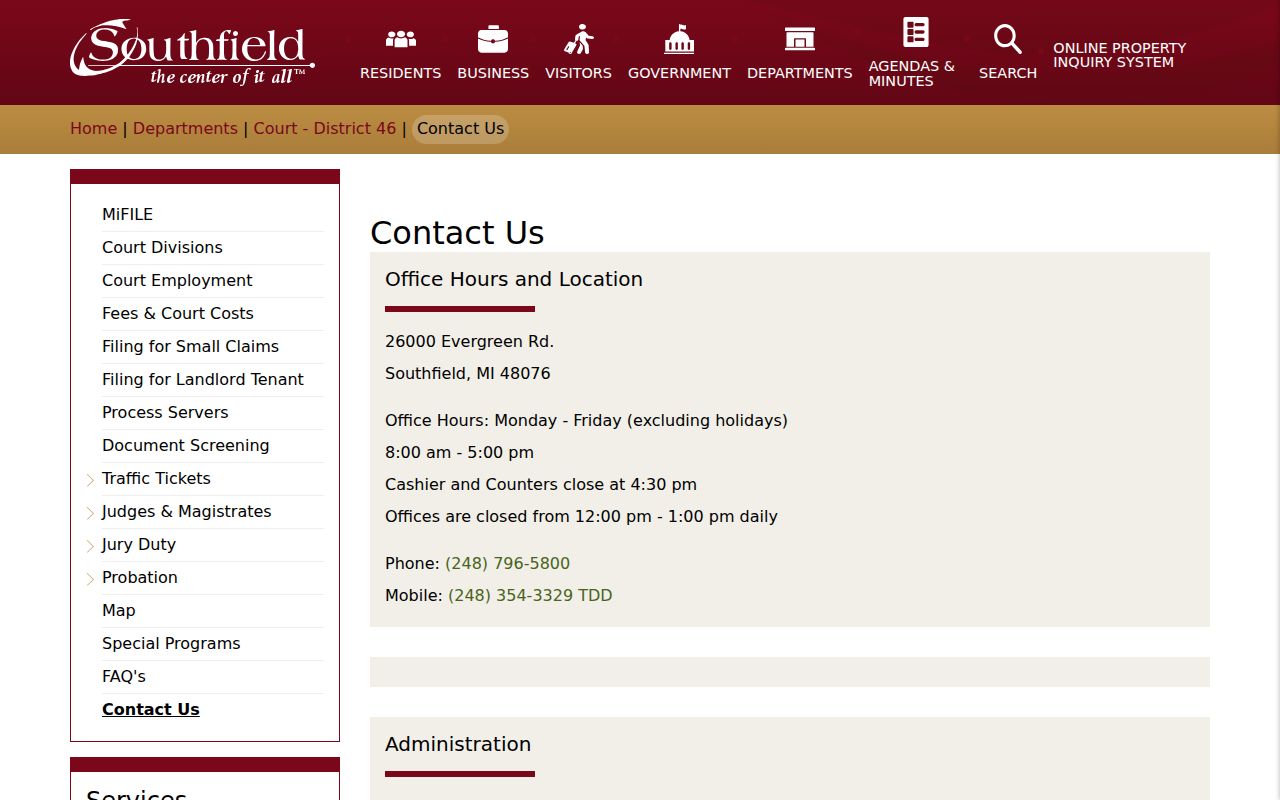Open the Court - District 46 breadcrumb

[325, 129]
